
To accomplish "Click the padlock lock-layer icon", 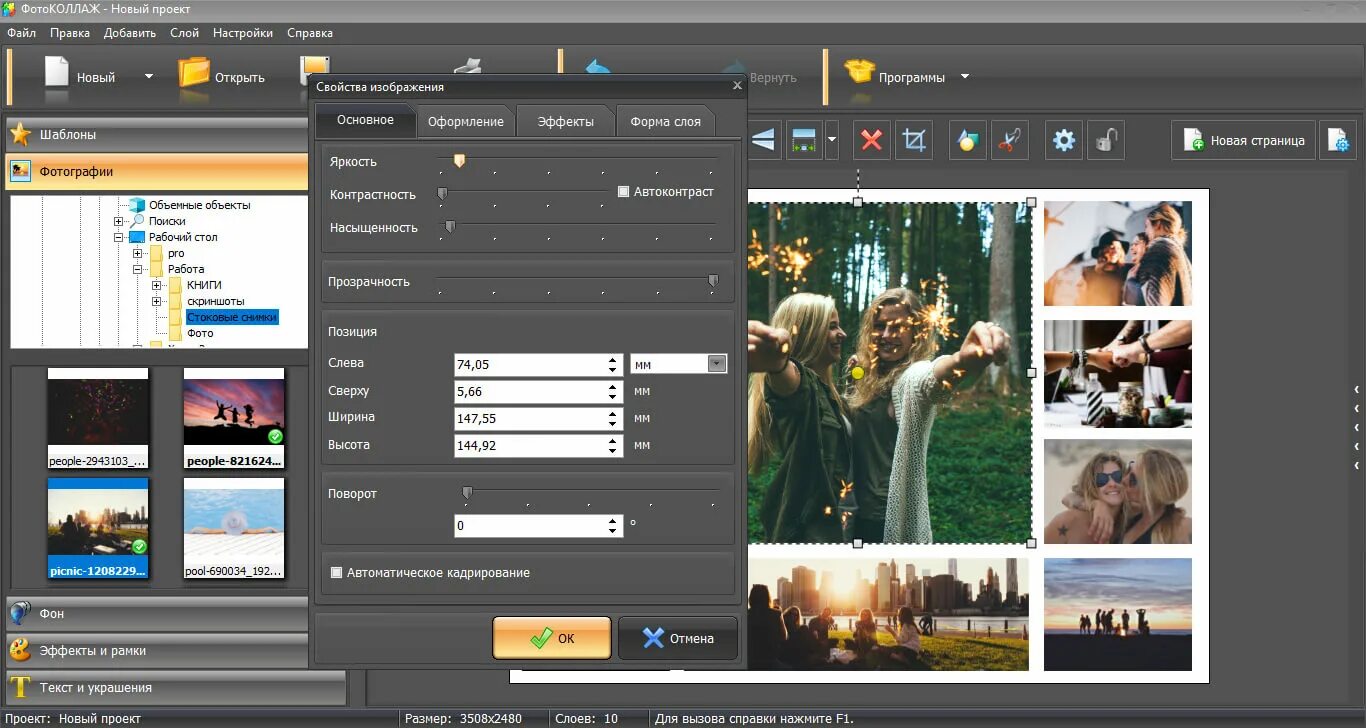I will pyautogui.click(x=1104, y=141).
